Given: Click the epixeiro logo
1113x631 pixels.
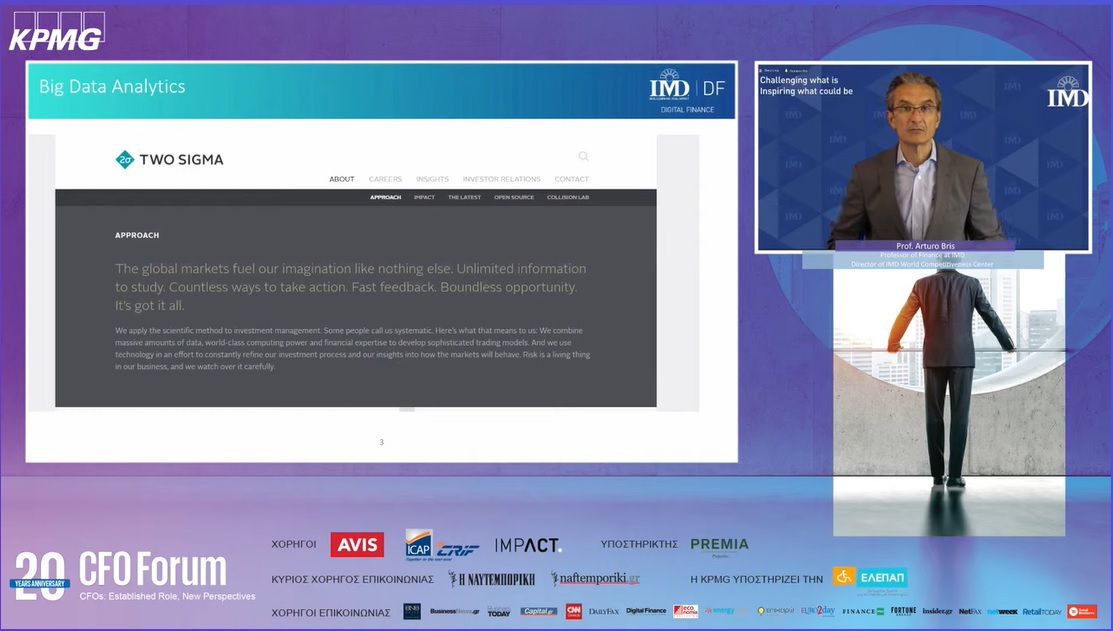Looking at the screenshot, I should tap(776, 610).
